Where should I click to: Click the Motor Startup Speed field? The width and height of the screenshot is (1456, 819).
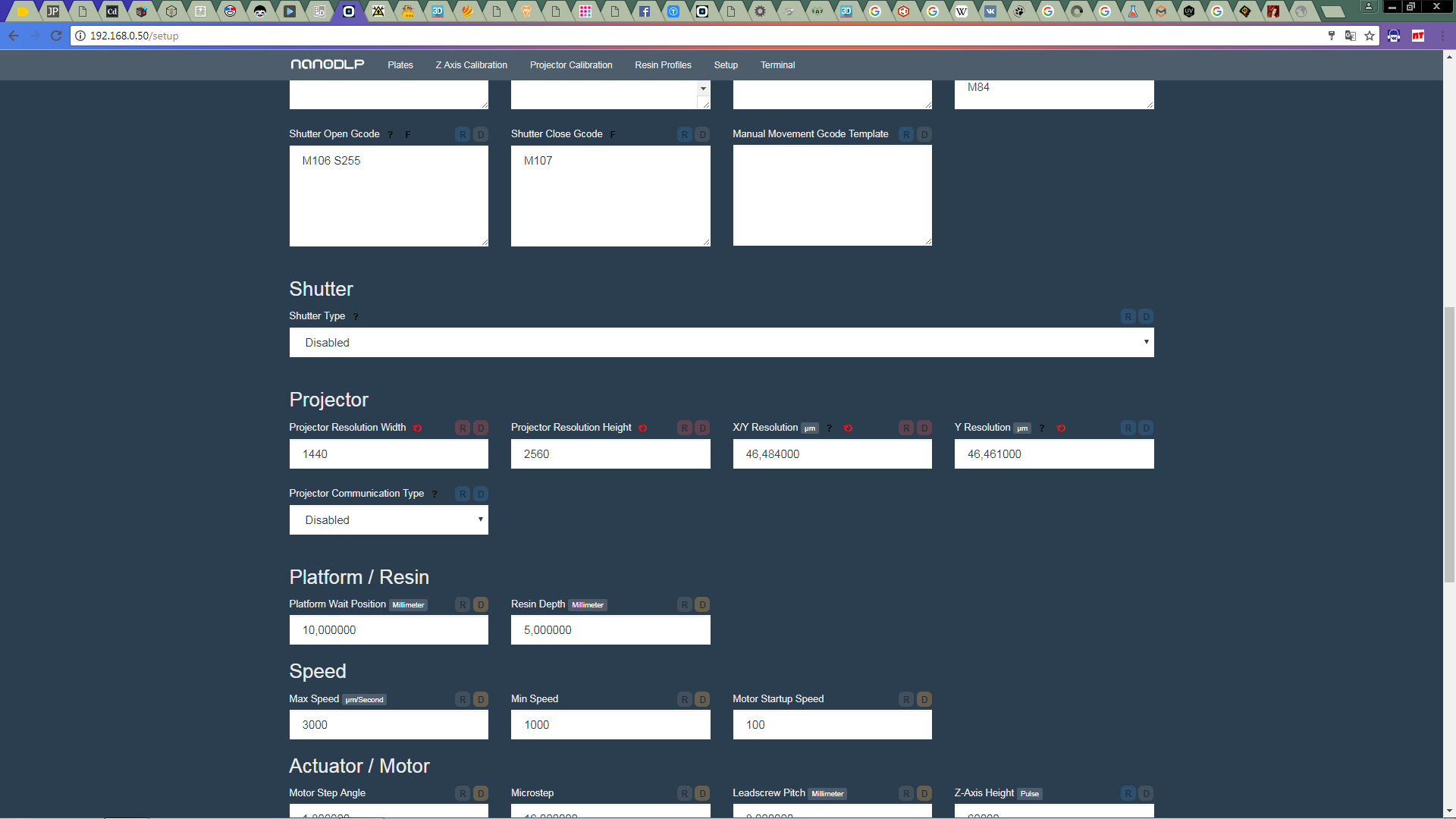[832, 725]
